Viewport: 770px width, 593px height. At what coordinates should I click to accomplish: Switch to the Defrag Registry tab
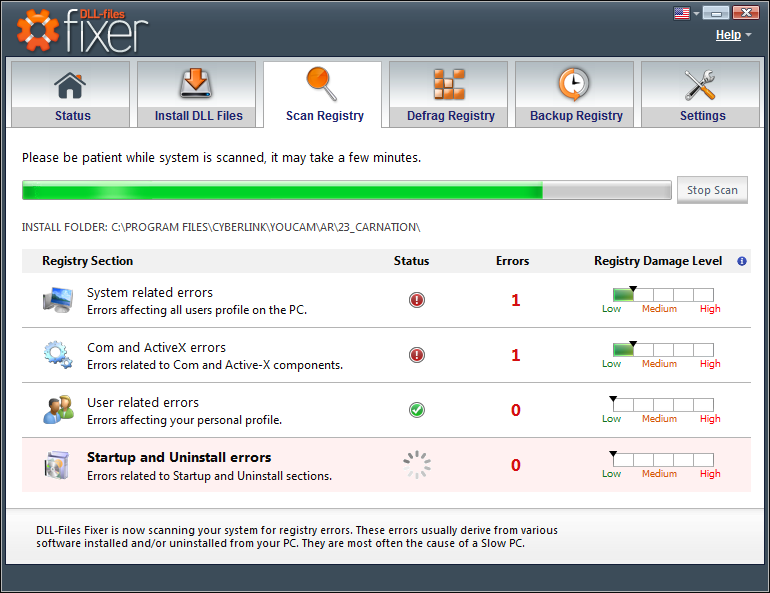[448, 94]
